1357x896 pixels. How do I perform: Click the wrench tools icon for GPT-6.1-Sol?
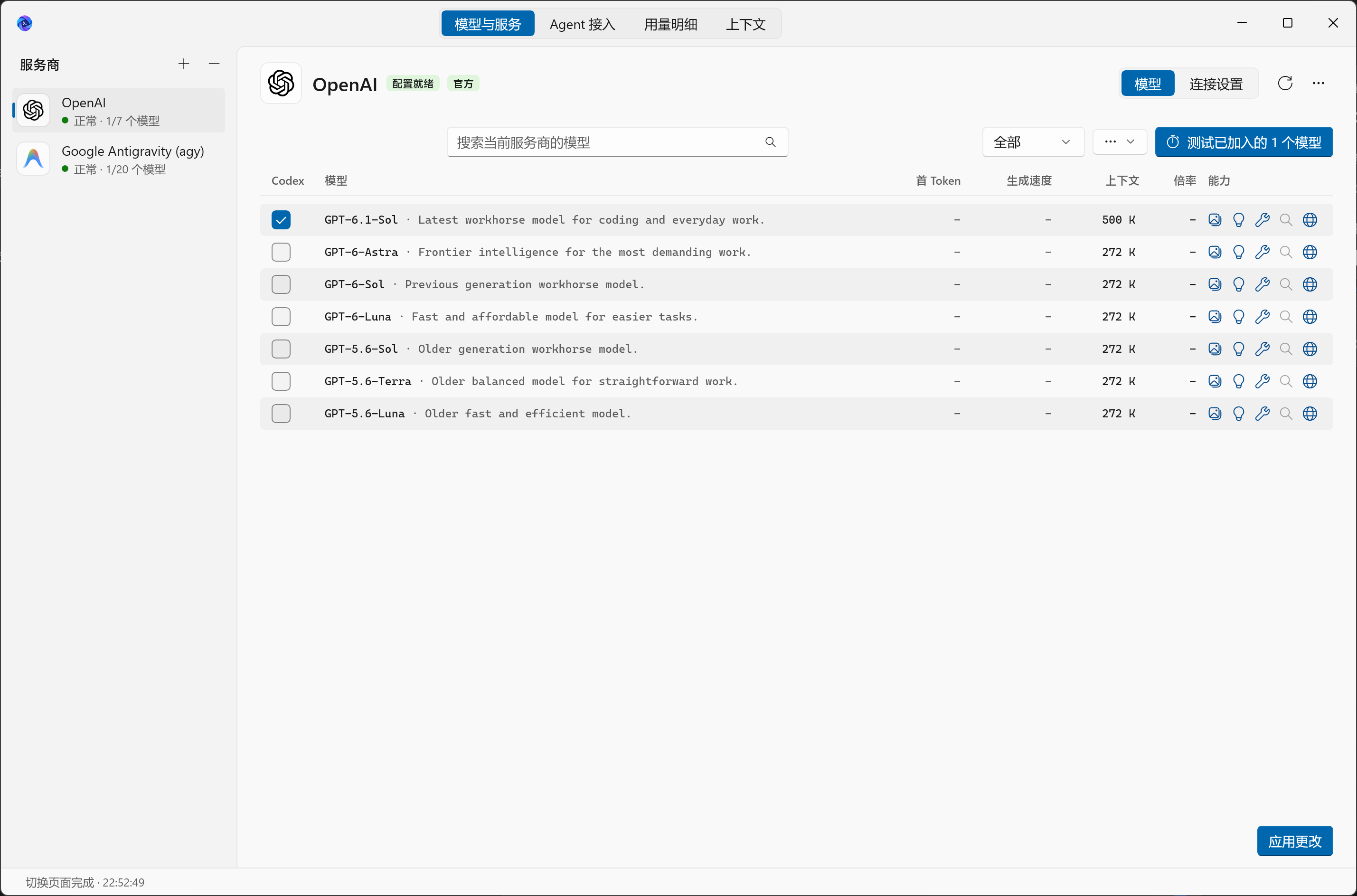1263,220
